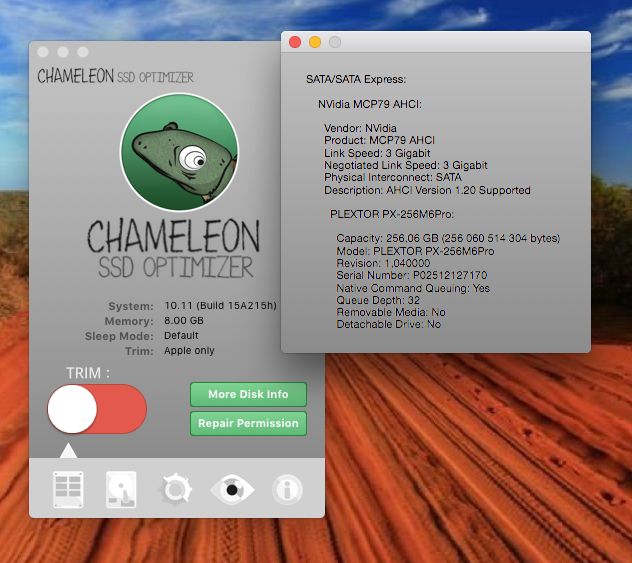Click the 'TRIM :' label above the switch

pyautogui.click(x=88, y=373)
